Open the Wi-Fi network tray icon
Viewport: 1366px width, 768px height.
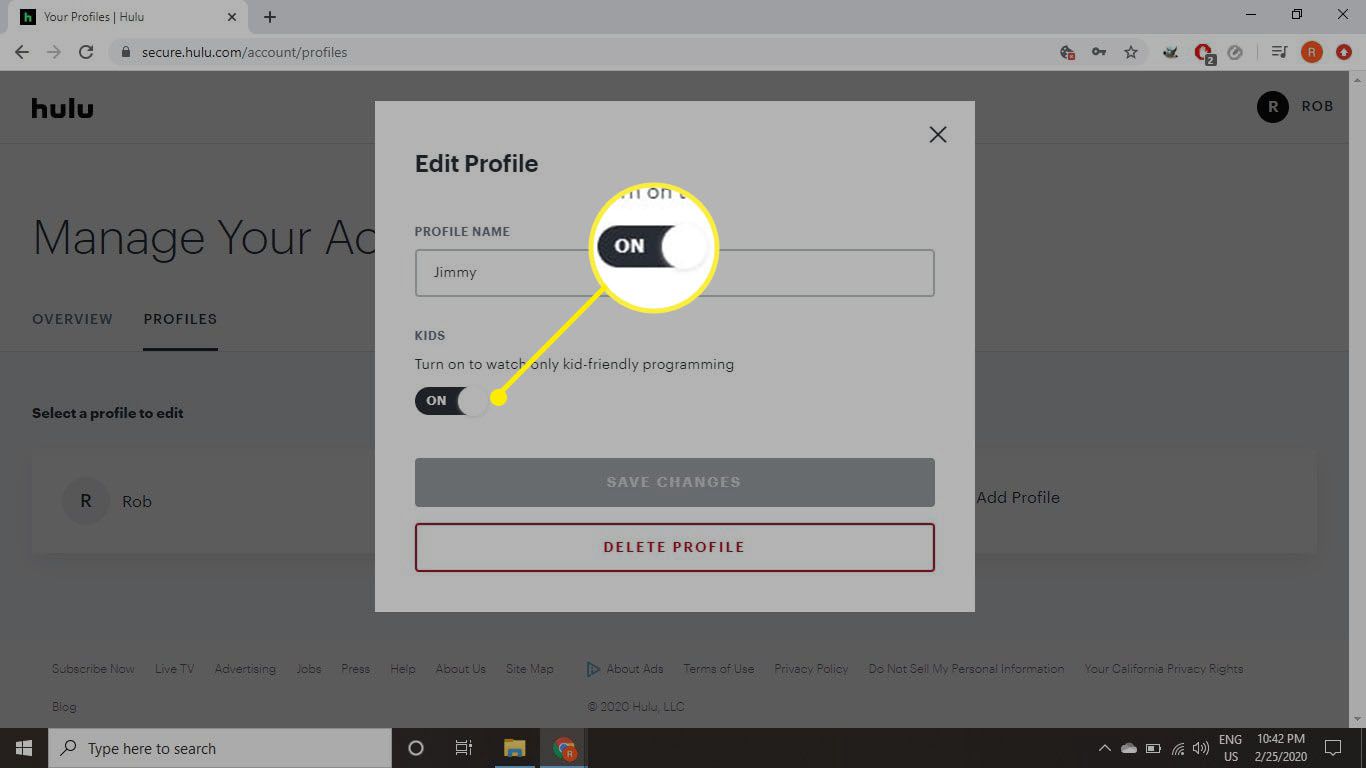tap(1177, 748)
